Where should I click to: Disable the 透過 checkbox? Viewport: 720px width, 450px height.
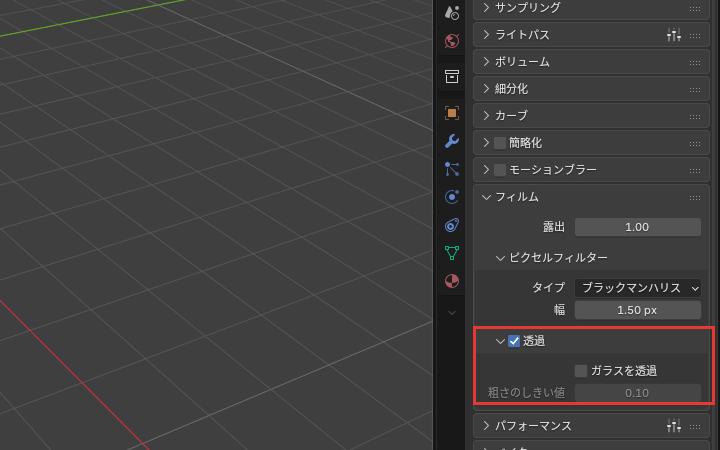pyautogui.click(x=514, y=341)
